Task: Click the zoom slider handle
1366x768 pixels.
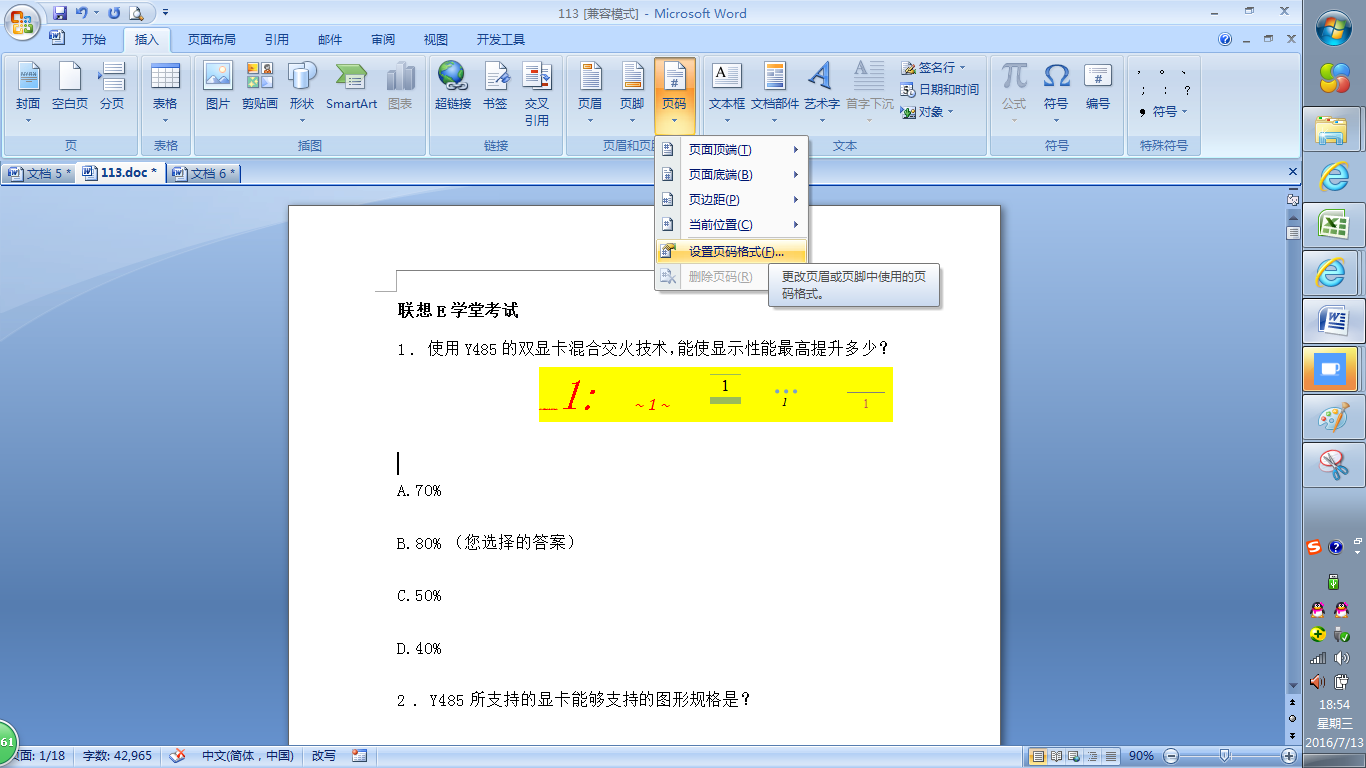Action: [x=1222, y=756]
